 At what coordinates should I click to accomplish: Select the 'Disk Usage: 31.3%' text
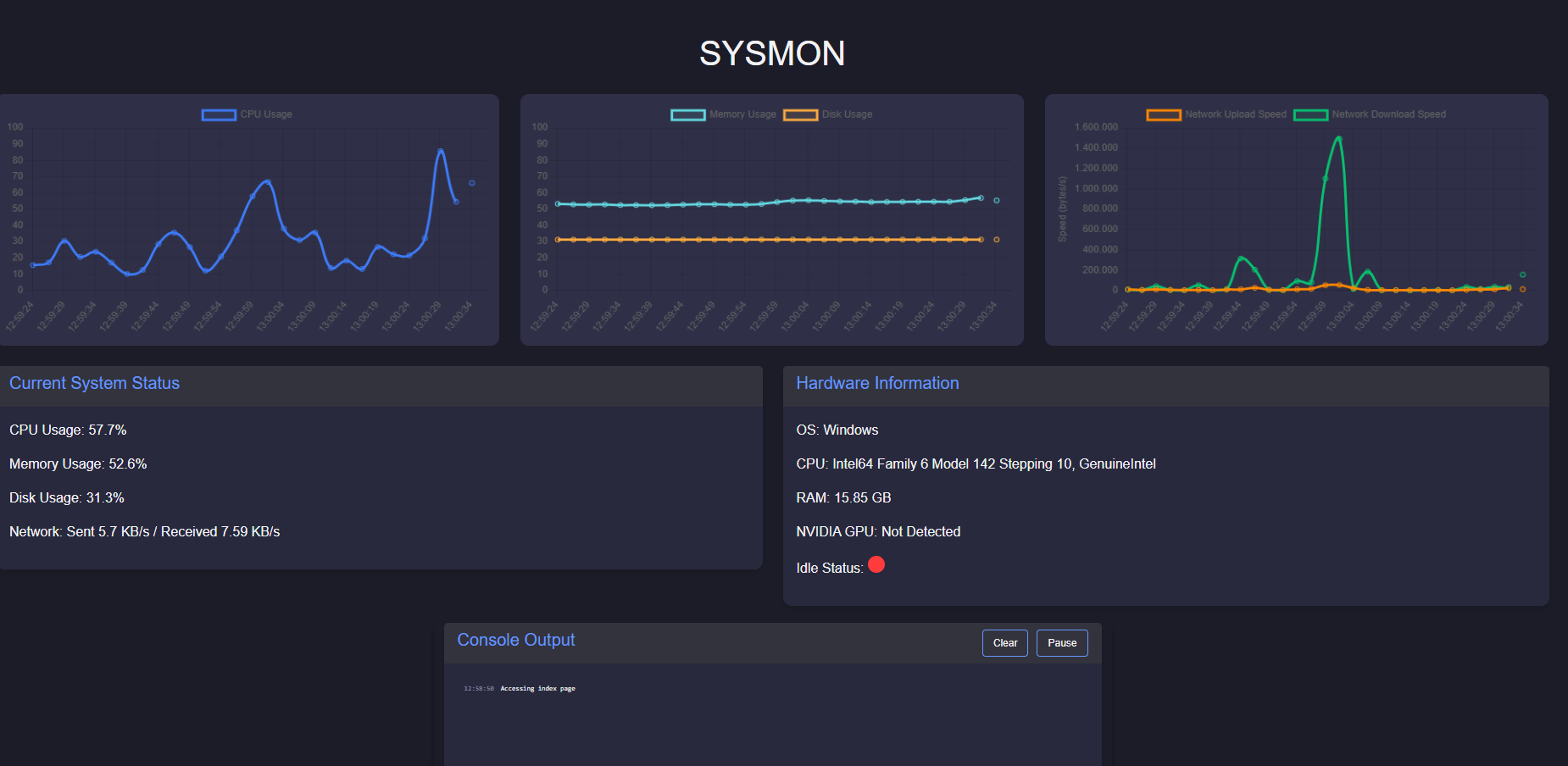pyautogui.click(x=67, y=497)
